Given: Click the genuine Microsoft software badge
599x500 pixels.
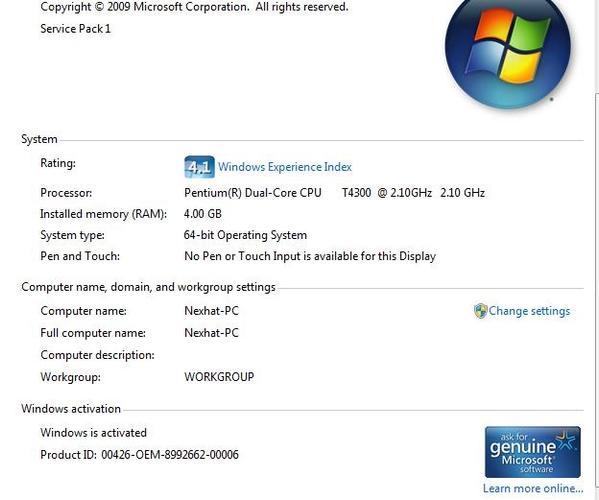Looking at the screenshot, I should (533, 452).
